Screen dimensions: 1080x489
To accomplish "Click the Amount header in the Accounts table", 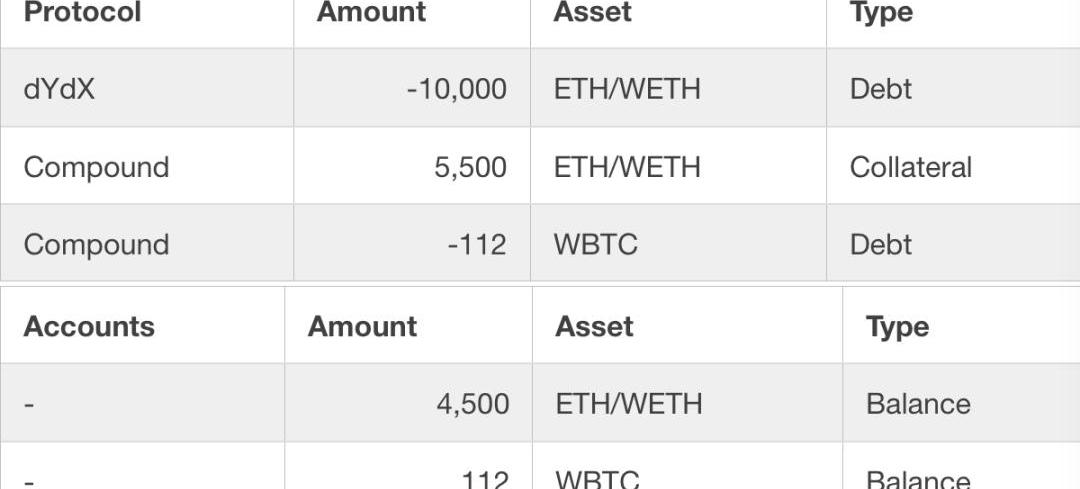I will click(362, 327).
